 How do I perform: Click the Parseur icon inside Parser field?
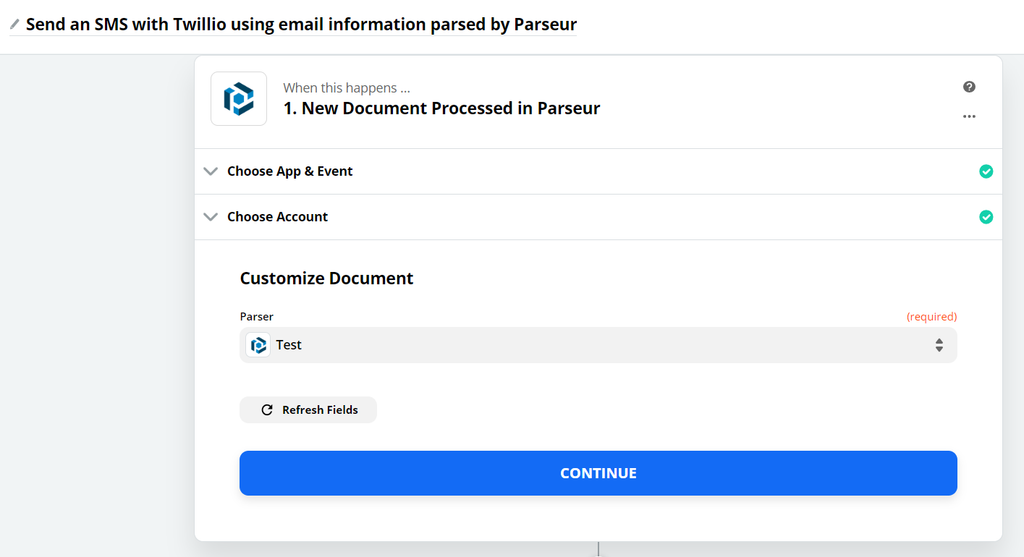tap(258, 345)
